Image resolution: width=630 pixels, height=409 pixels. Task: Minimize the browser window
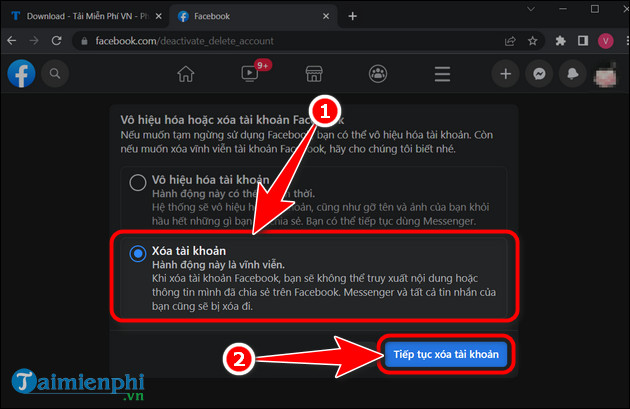(562, 9)
